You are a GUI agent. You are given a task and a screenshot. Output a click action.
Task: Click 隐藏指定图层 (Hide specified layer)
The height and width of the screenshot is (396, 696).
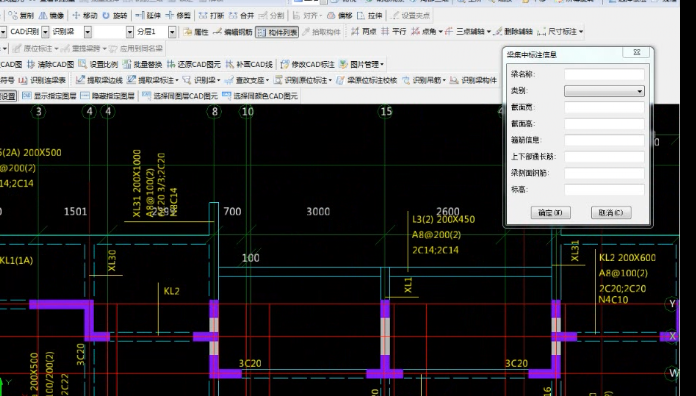107,96
